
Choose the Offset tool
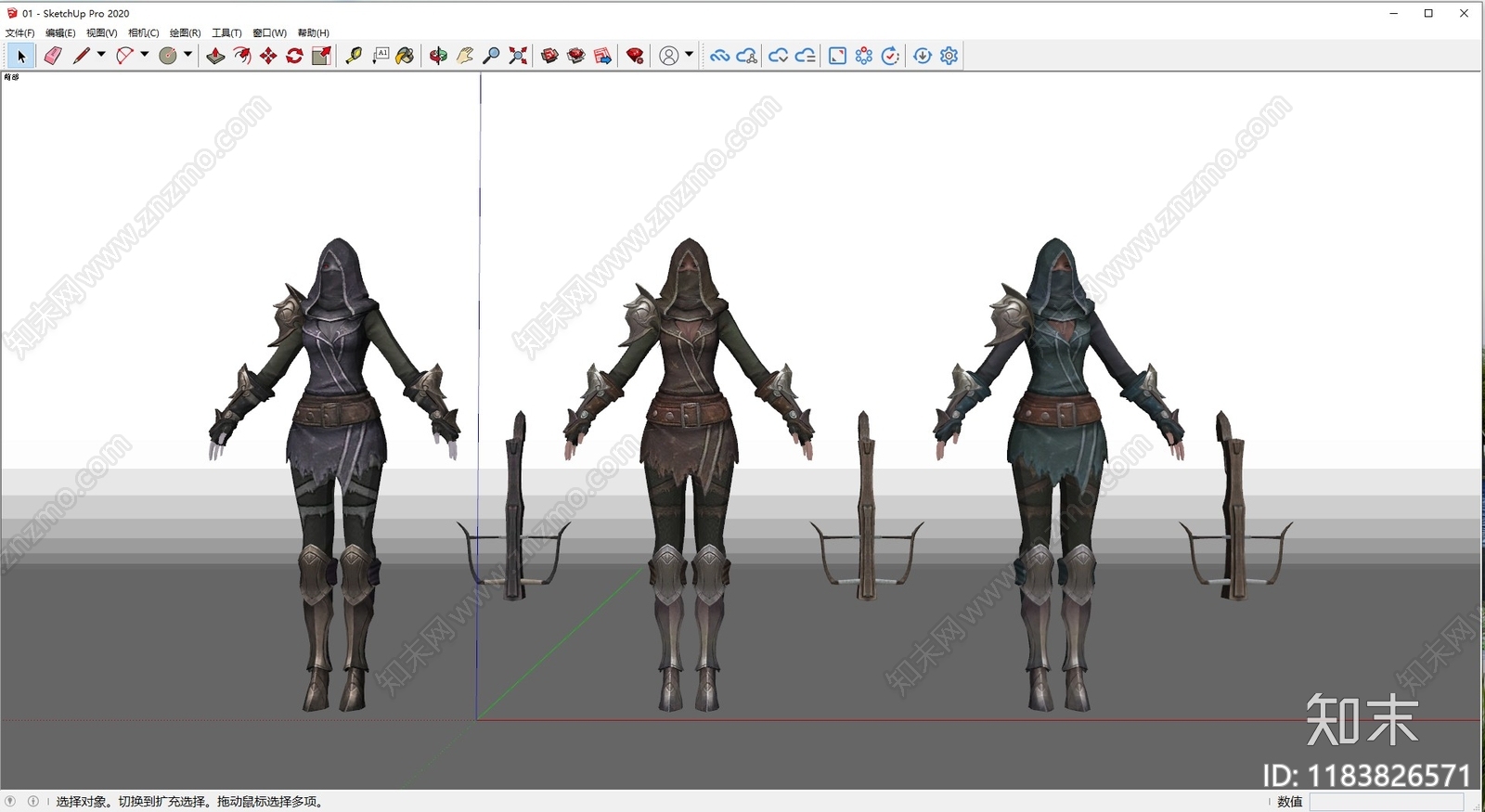(x=242, y=57)
